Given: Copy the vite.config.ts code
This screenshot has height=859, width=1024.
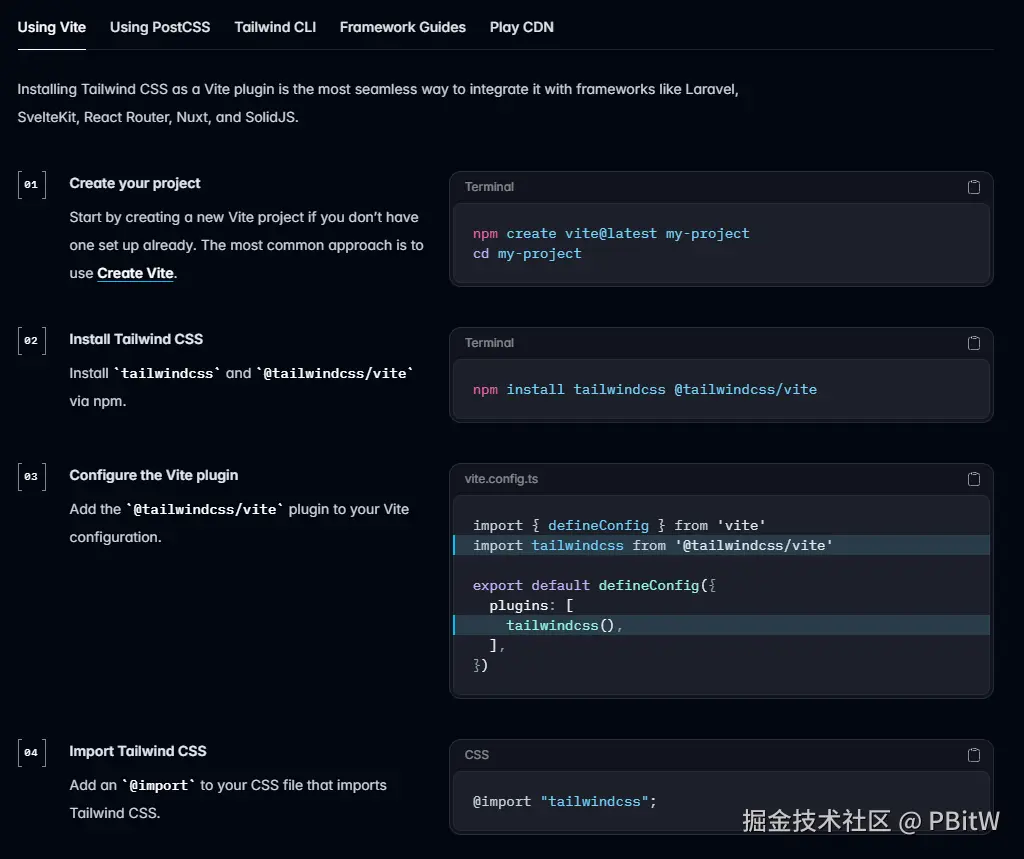Looking at the screenshot, I should (973, 479).
